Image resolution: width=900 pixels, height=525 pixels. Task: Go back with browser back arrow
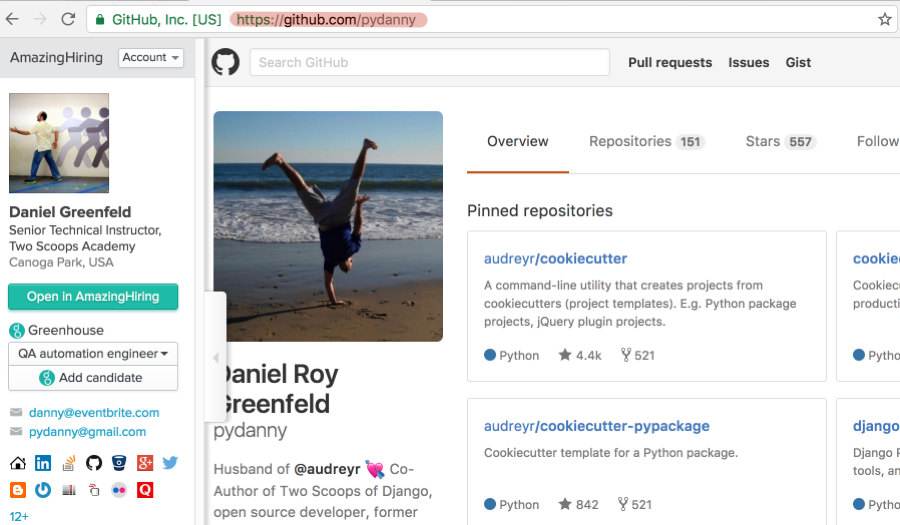click(12, 19)
